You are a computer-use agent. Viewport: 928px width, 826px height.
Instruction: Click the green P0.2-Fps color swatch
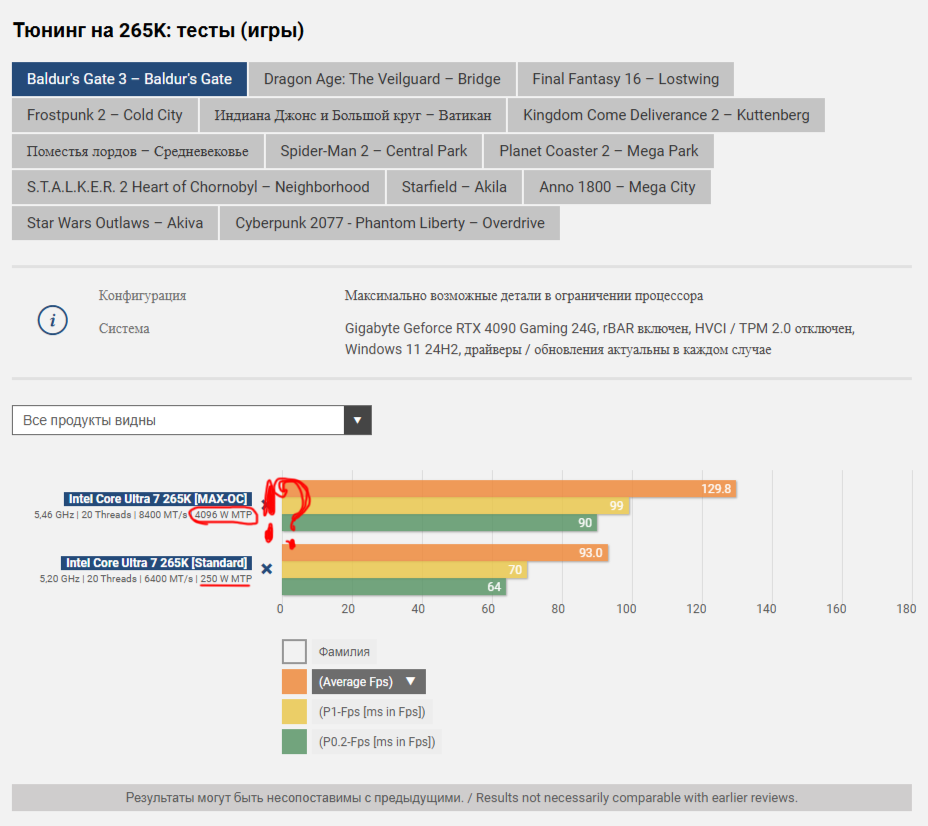tap(294, 742)
